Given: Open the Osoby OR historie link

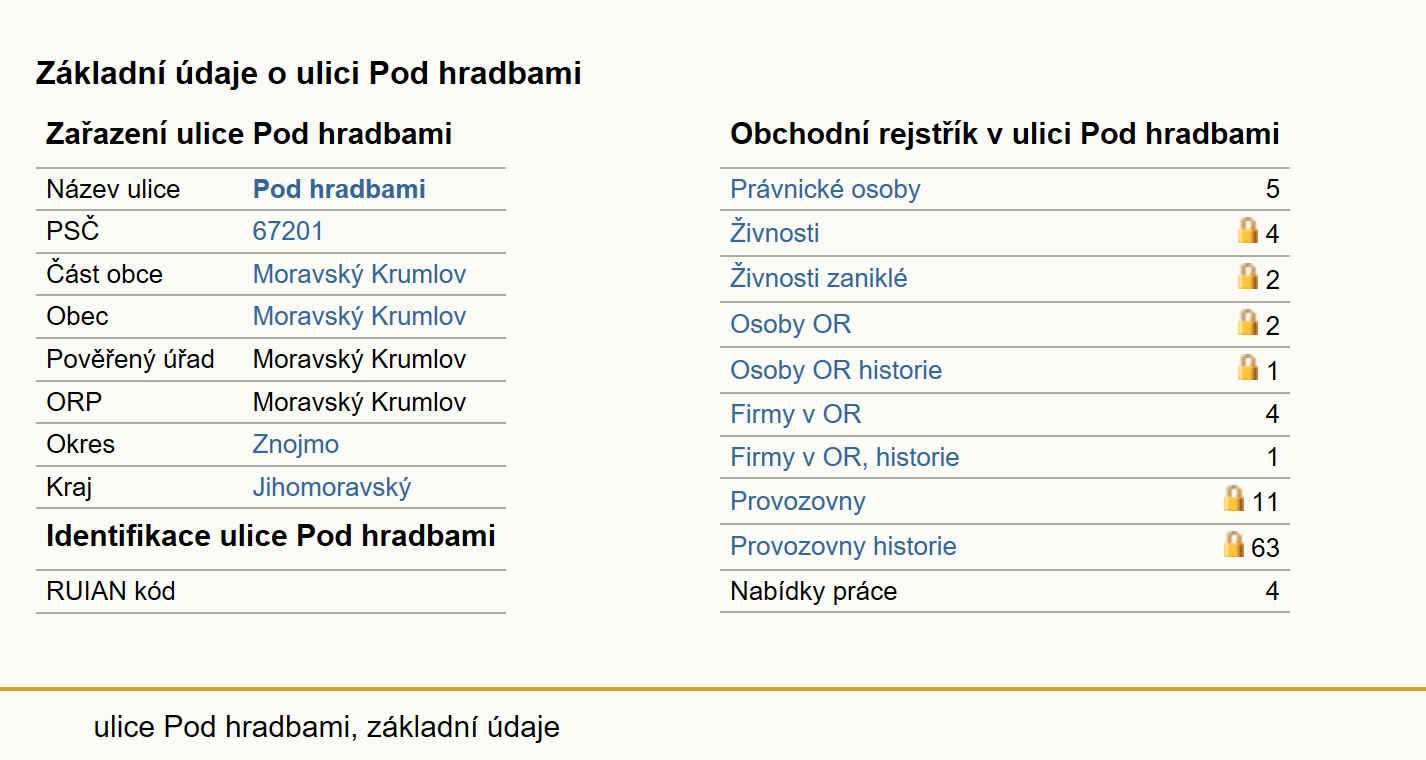Looking at the screenshot, I should pos(836,370).
